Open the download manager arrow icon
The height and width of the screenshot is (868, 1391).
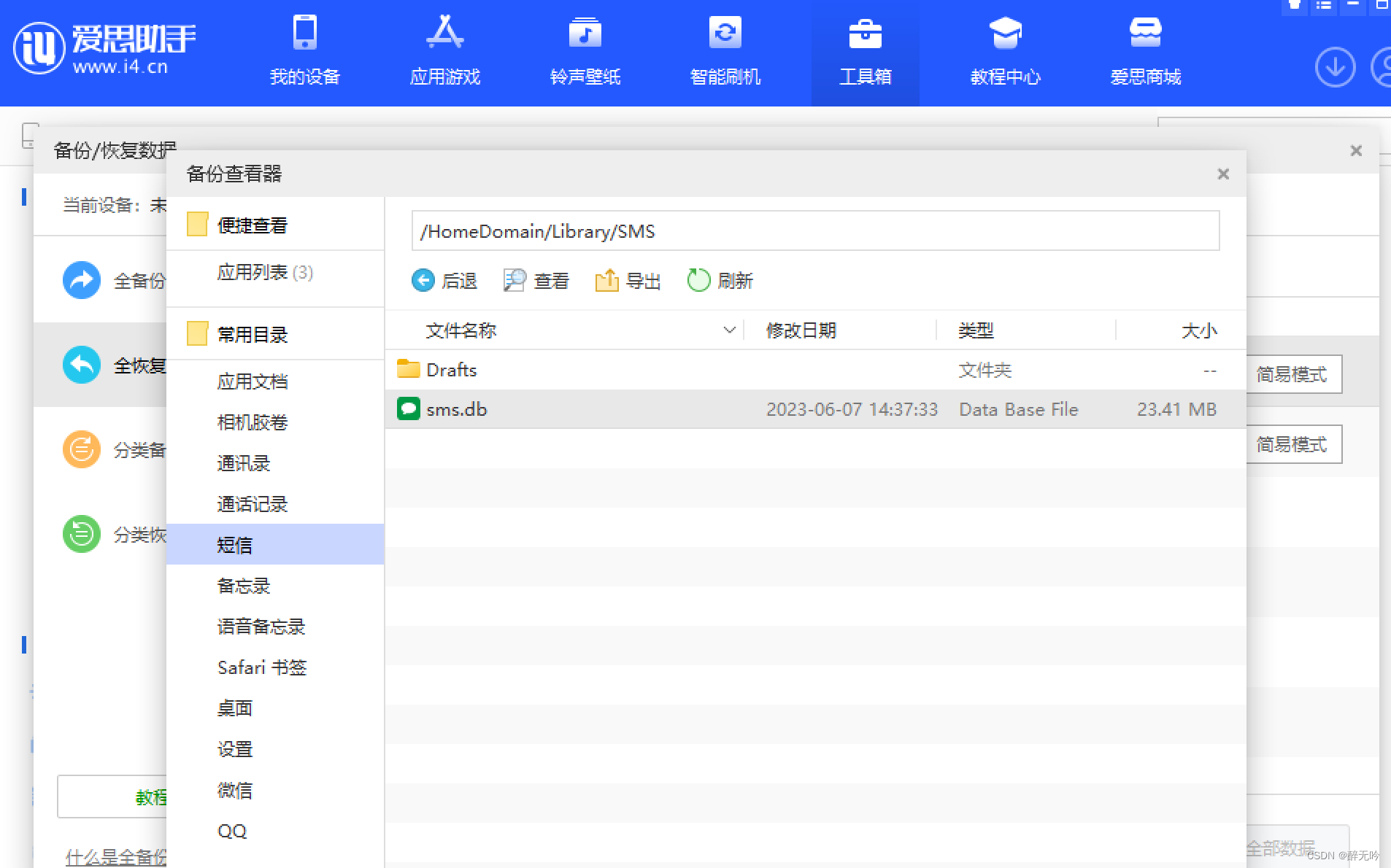1335,67
